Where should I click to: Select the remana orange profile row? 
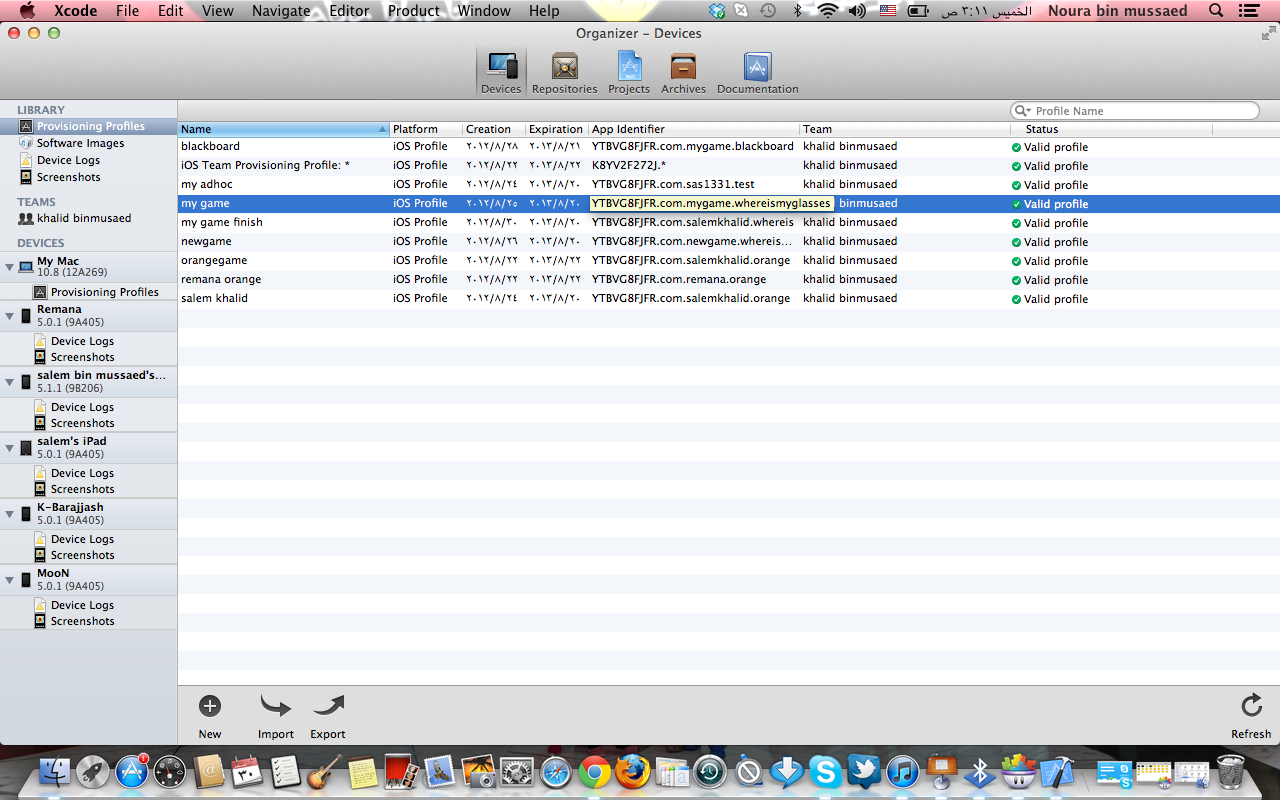[x=729, y=279]
